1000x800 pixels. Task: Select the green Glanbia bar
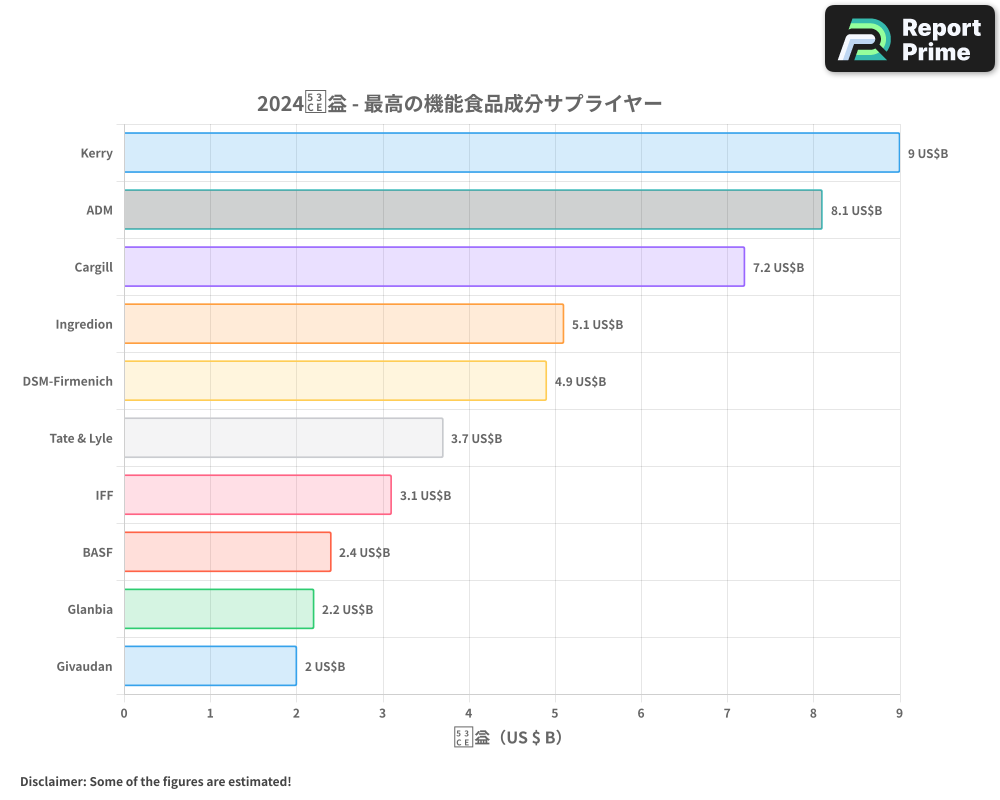tap(218, 609)
